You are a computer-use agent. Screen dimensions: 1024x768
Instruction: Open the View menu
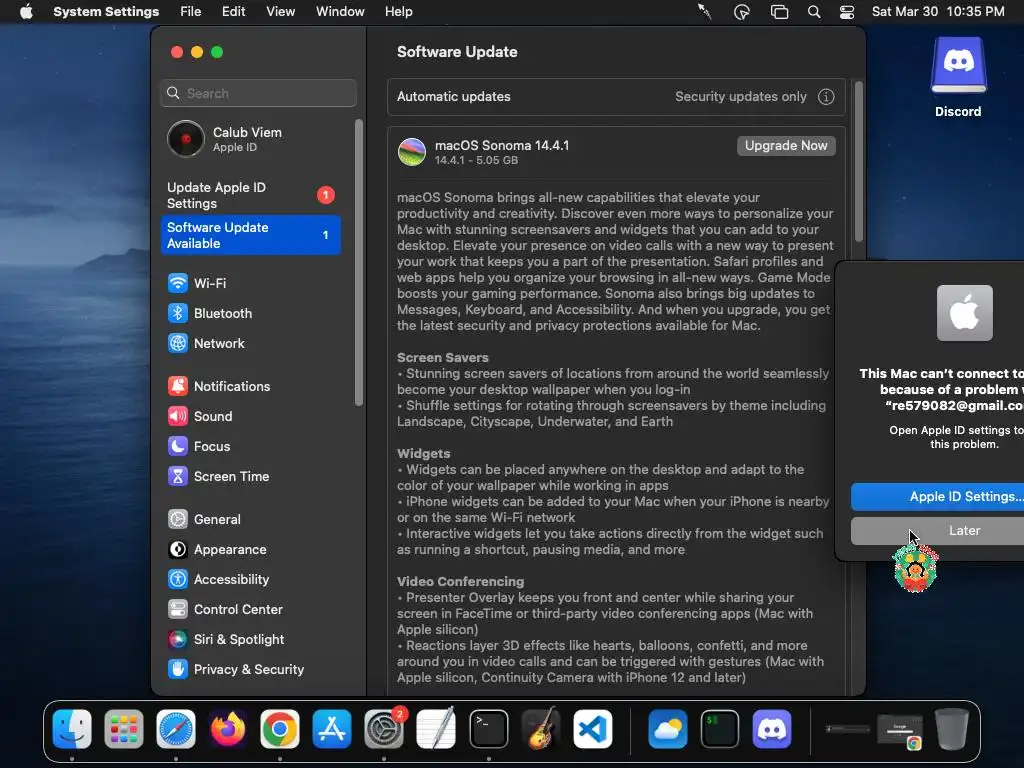coord(280,12)
